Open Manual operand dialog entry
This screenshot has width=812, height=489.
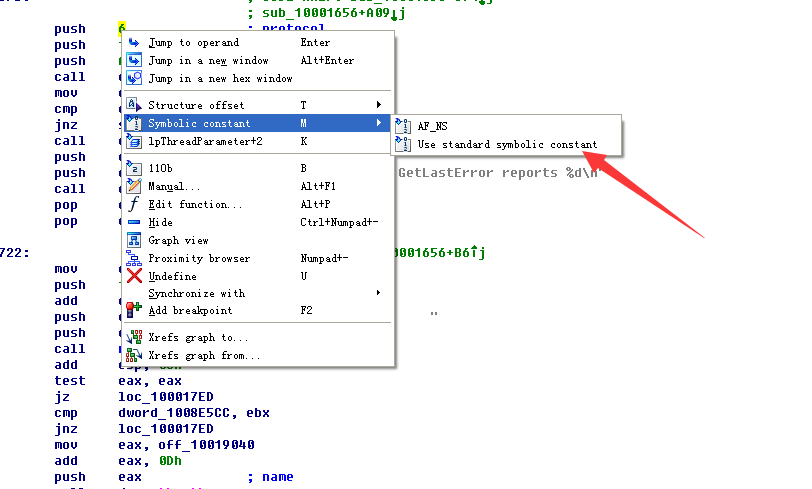(x=258, y=186)
